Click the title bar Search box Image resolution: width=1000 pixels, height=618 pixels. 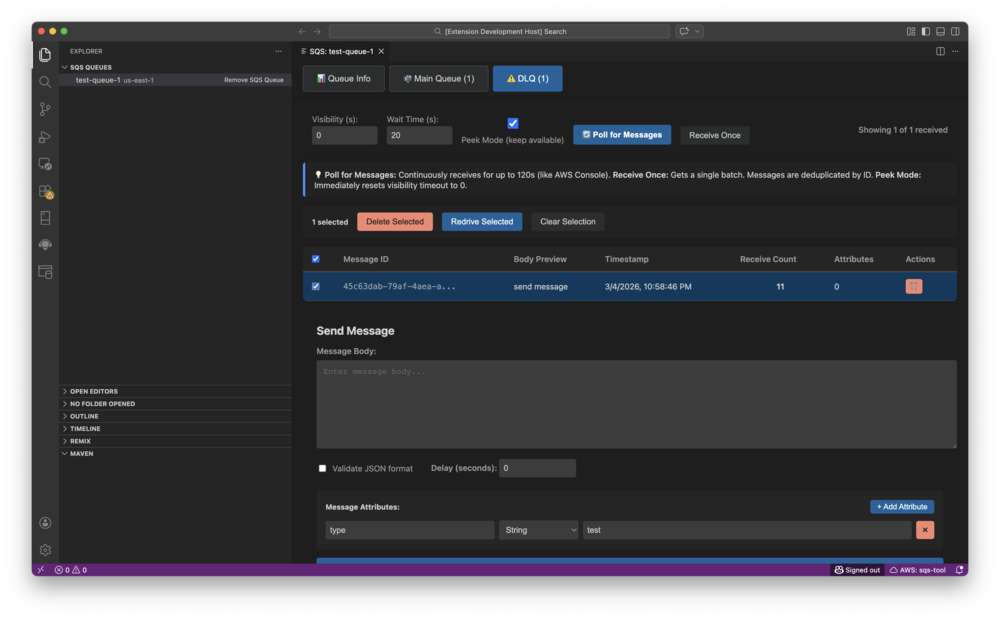point(499,31)
